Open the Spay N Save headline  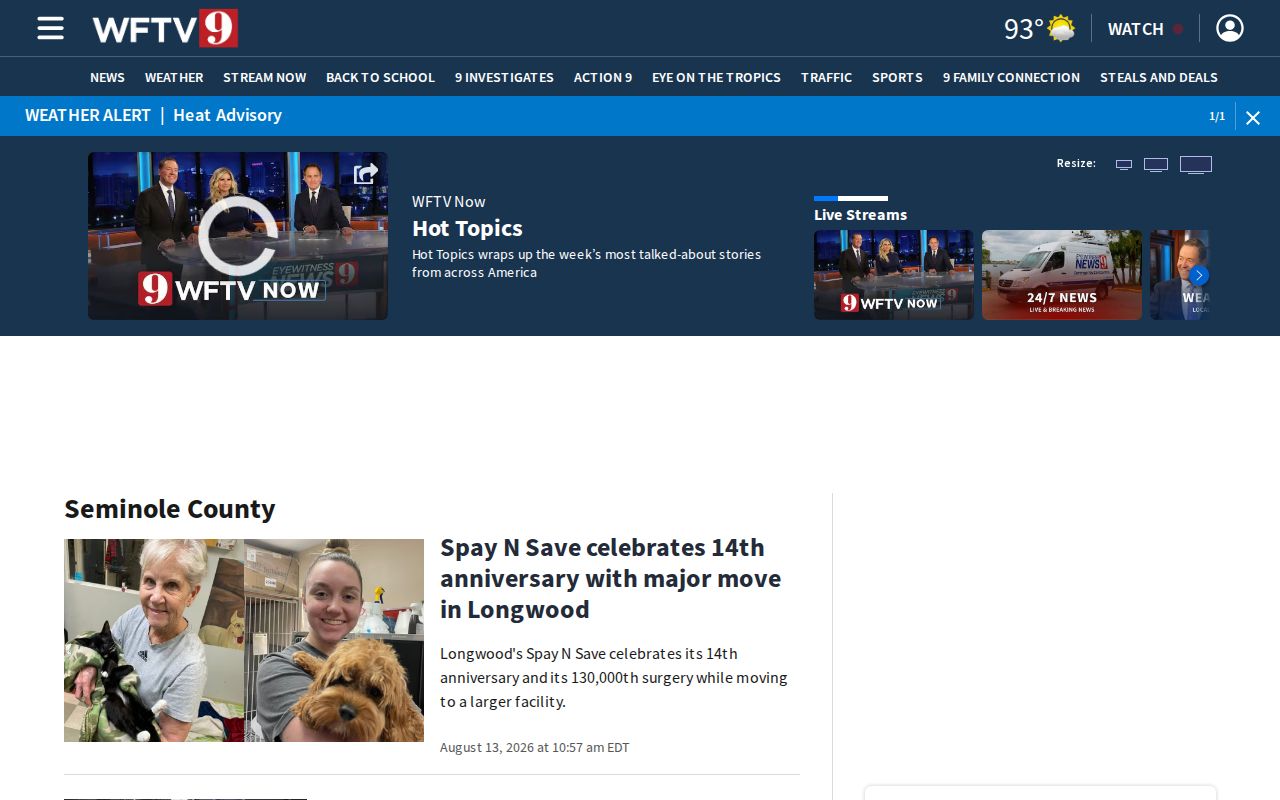[x=610, y=578]
